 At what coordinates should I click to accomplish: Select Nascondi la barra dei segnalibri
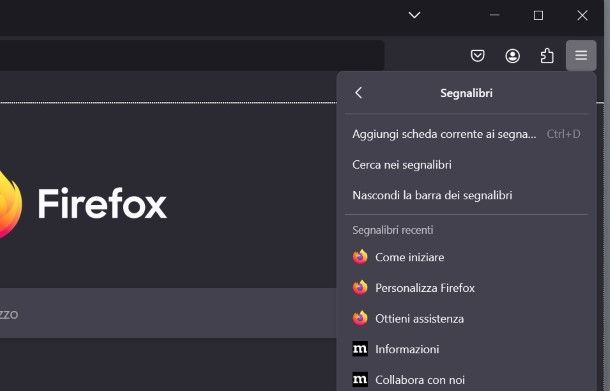(466, 195)
